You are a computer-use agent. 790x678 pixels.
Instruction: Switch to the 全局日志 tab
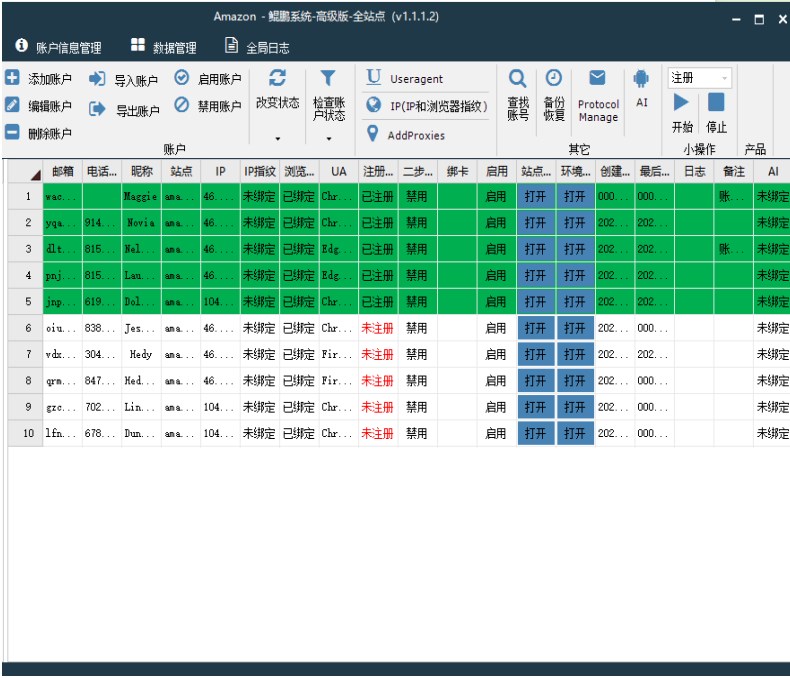coord(257,46)
